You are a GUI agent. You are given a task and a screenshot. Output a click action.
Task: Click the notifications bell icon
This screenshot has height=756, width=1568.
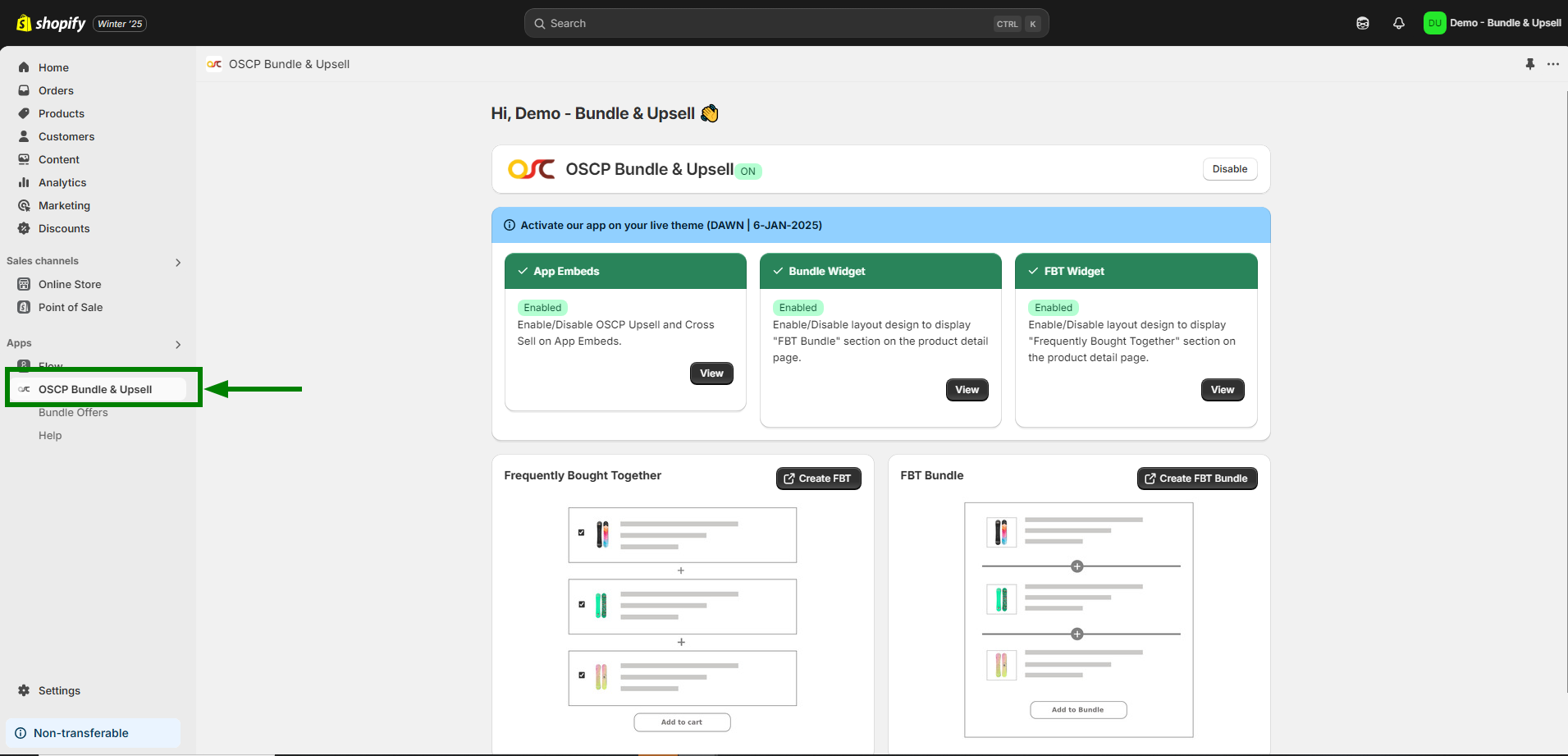click(x=1399, y=23)
